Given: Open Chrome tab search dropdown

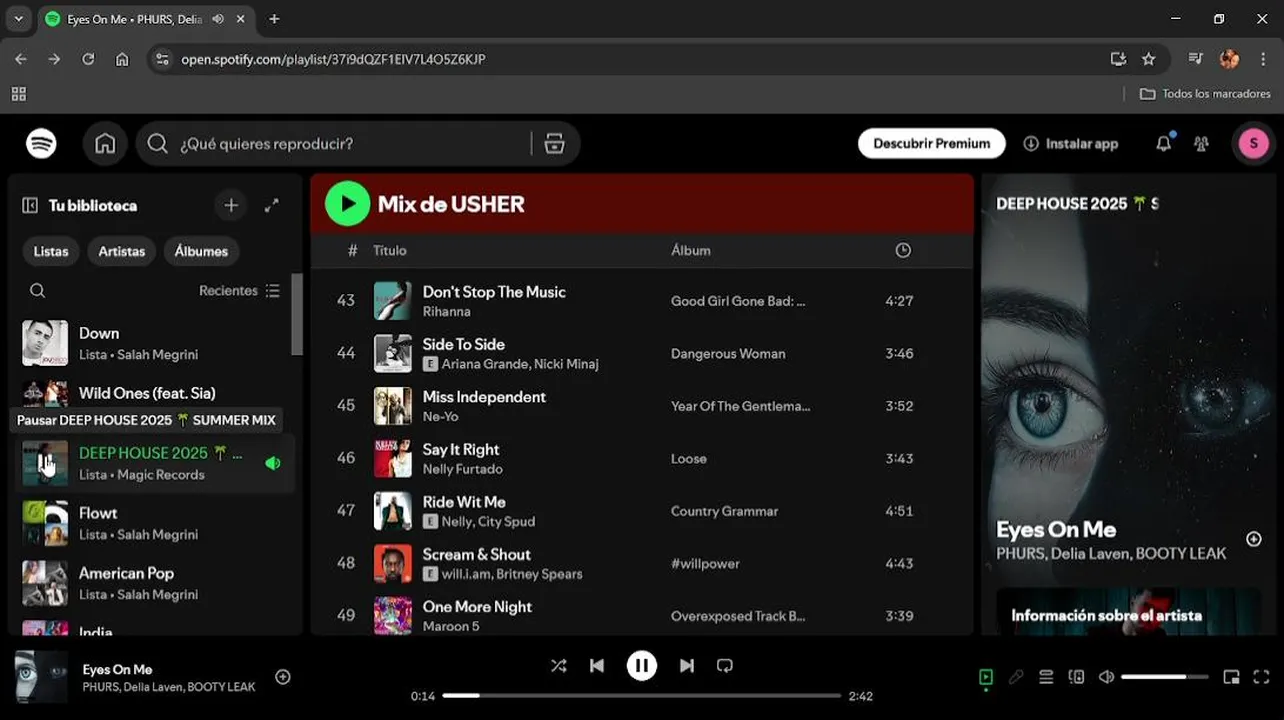Looking at the screenshot, I should (x=18, y=19).
